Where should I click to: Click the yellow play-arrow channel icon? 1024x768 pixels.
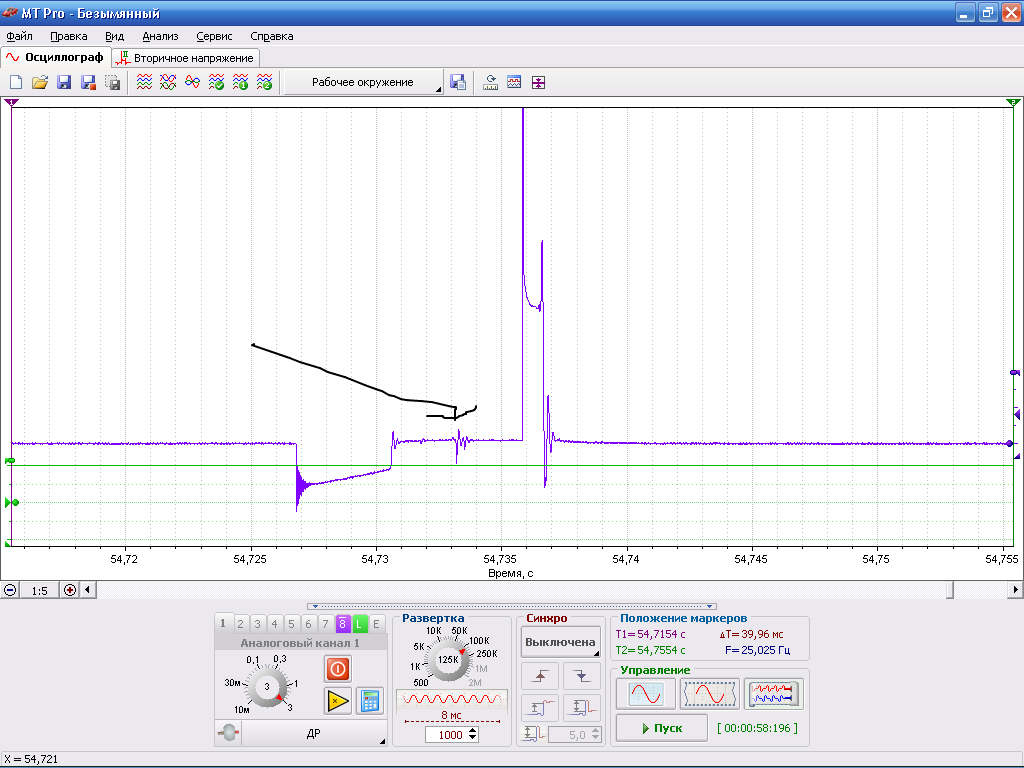point(338,701)
